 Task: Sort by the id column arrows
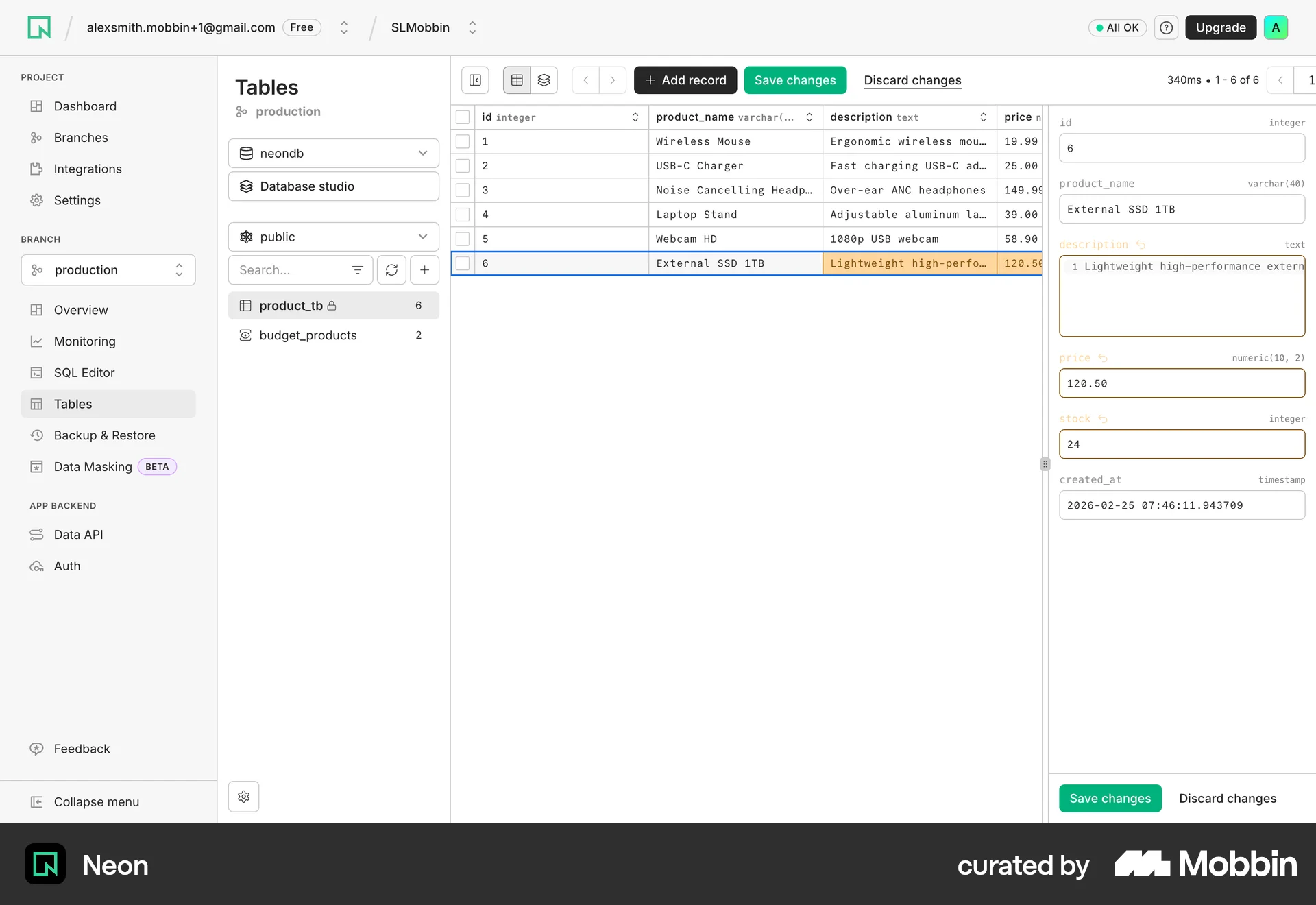tap(635, 117)
